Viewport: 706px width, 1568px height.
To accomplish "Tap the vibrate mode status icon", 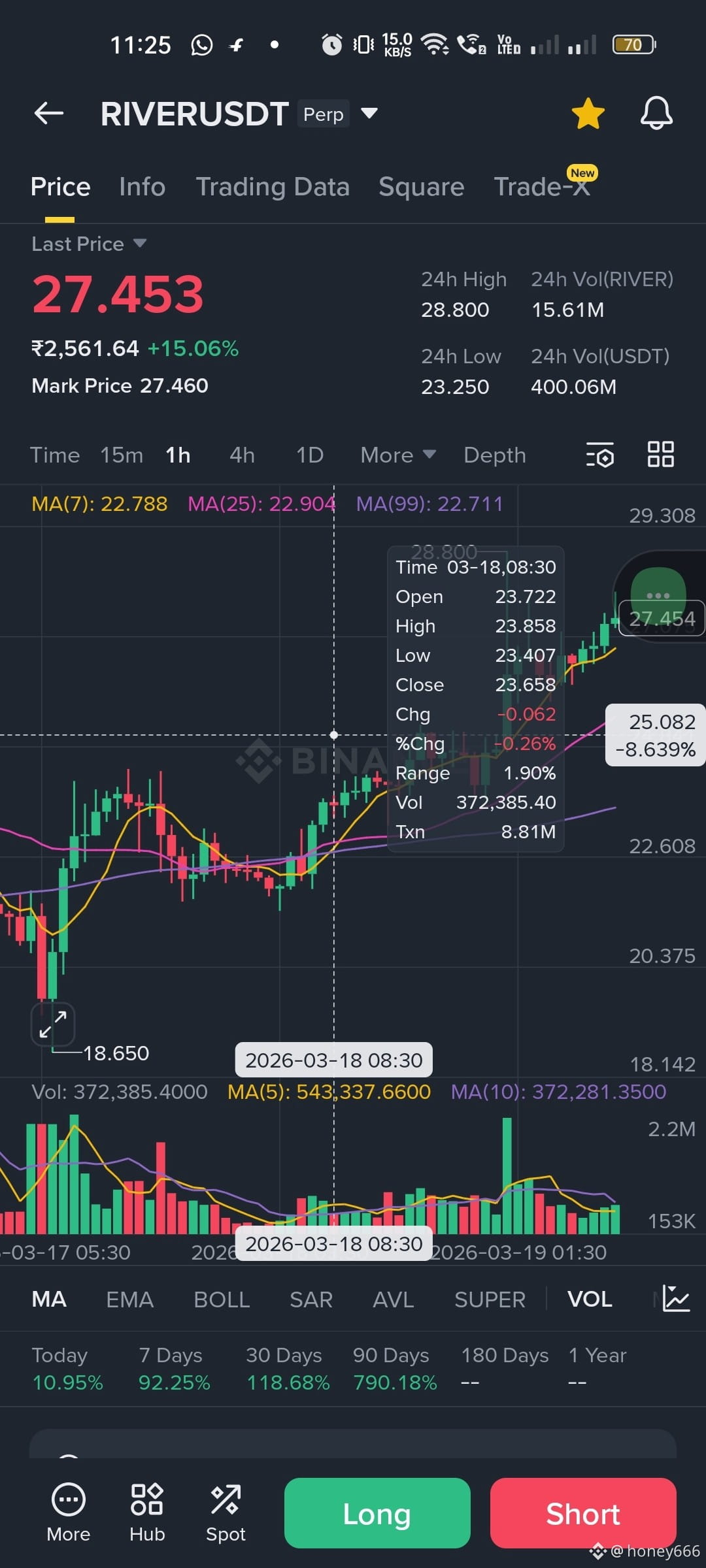I will [x=363, y=44].
